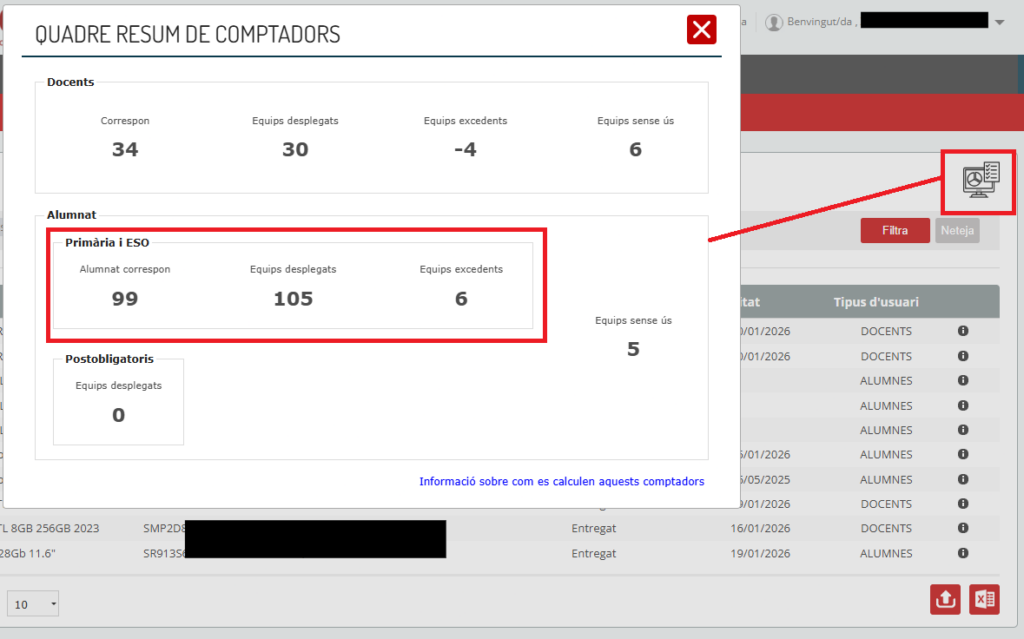Sort by the Tipus d'usuari column header
This screenshot has height=639, width=1024.
point(875,302)
